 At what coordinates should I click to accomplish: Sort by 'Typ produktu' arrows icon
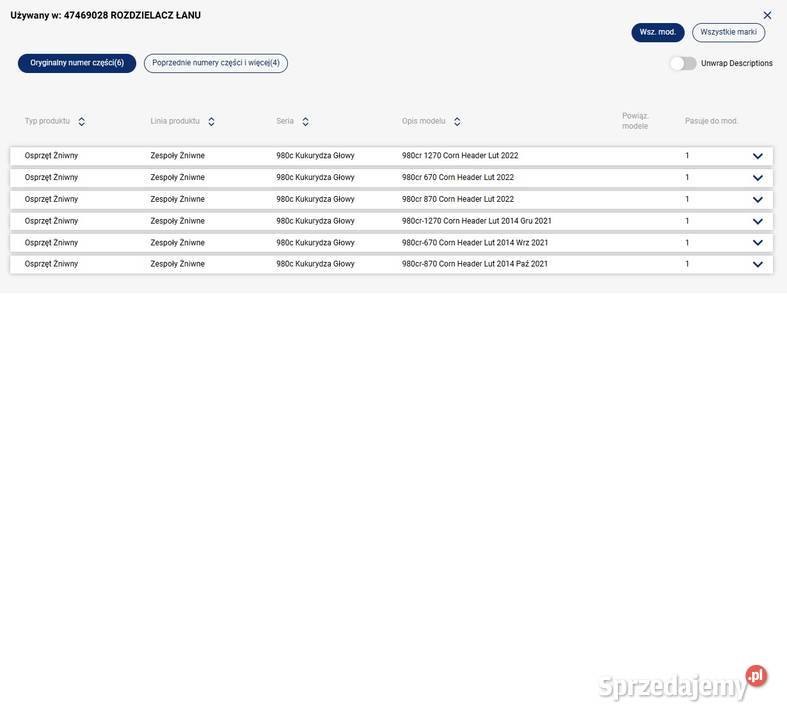81,121
